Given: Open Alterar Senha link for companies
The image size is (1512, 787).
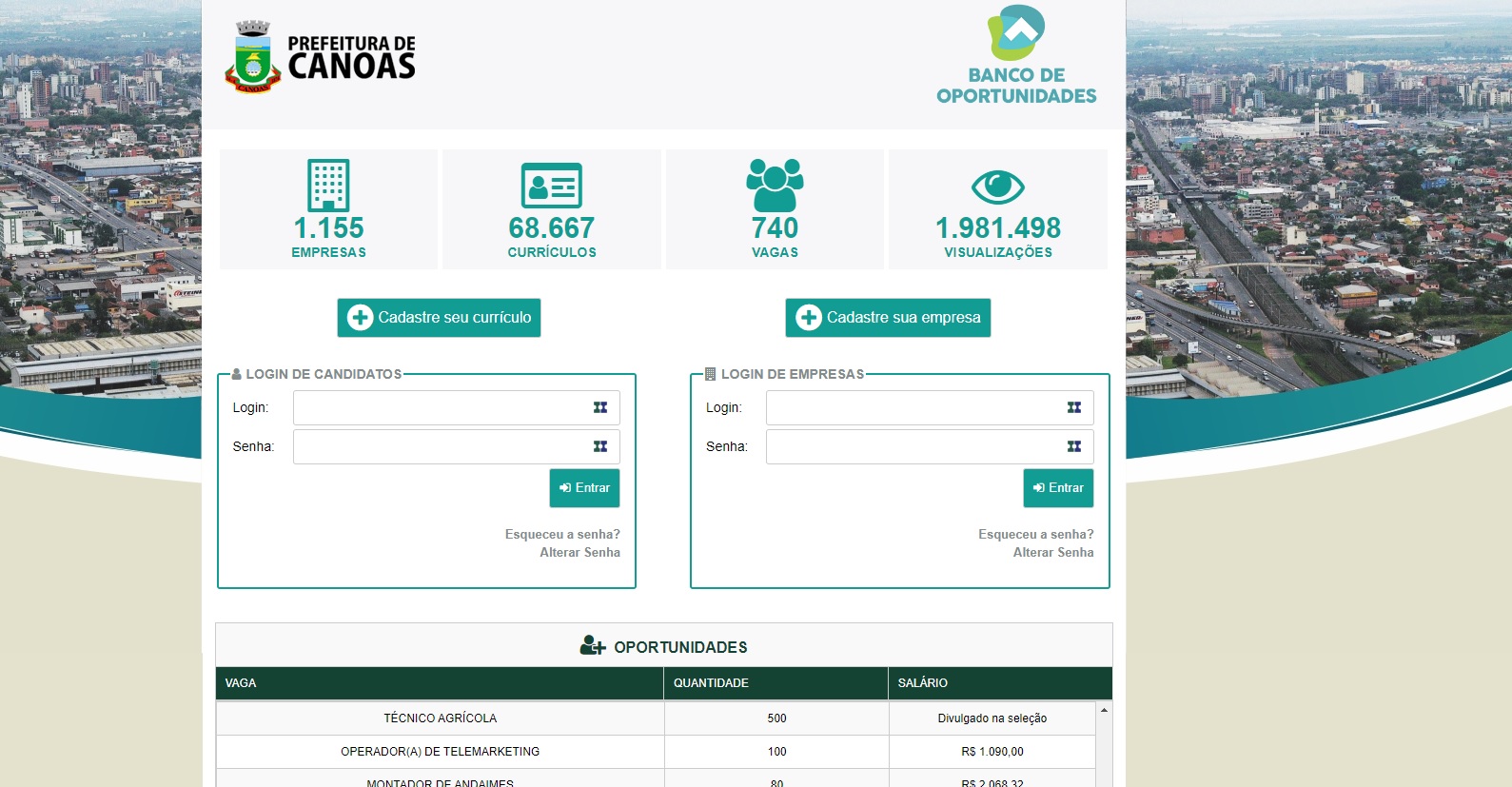Looking at the screenshot, I should point(1053,553).
